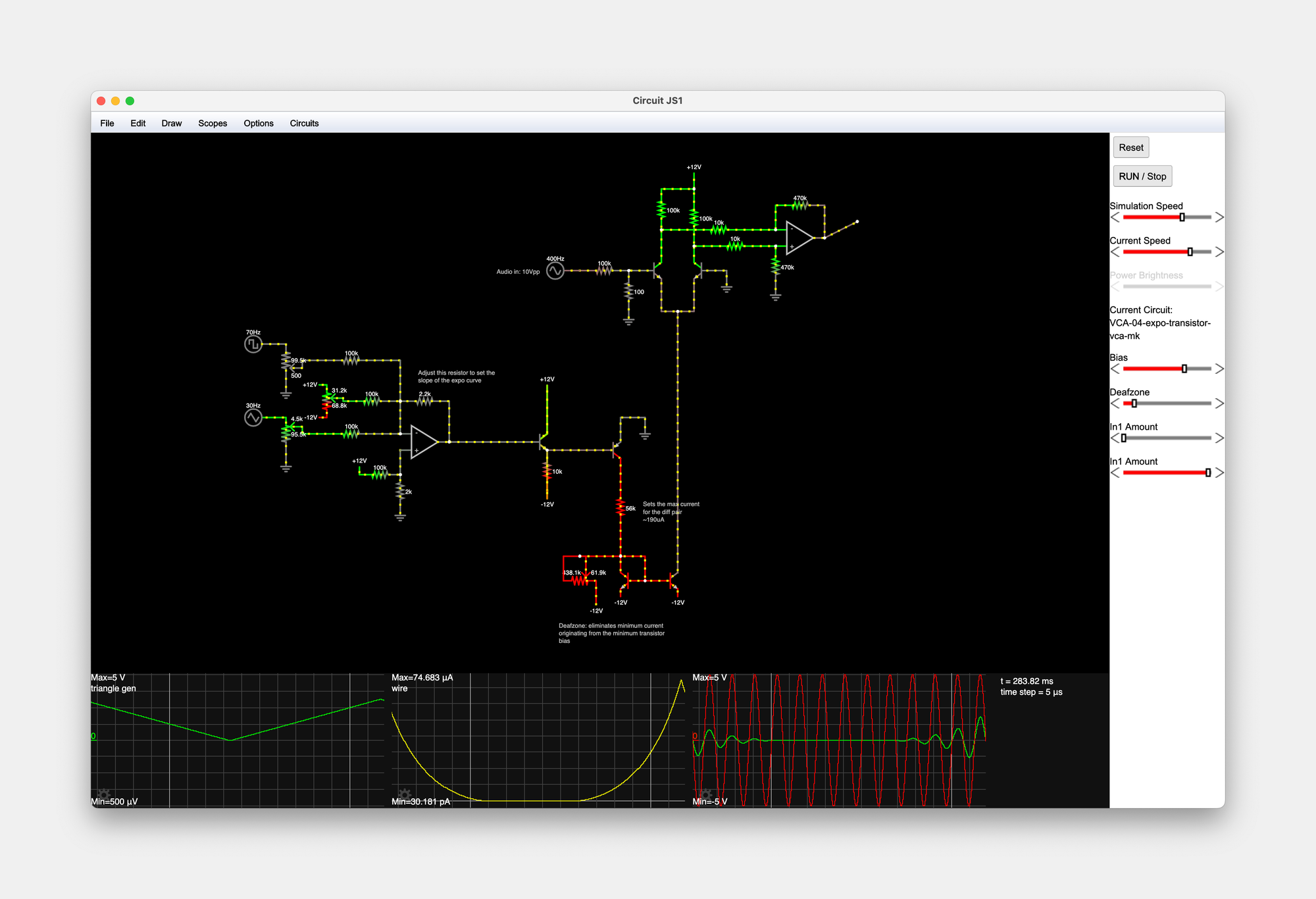This screenshot has height=899, width=1316.
Task: Click the Bias slider handle
Action: pos(1184,369)
